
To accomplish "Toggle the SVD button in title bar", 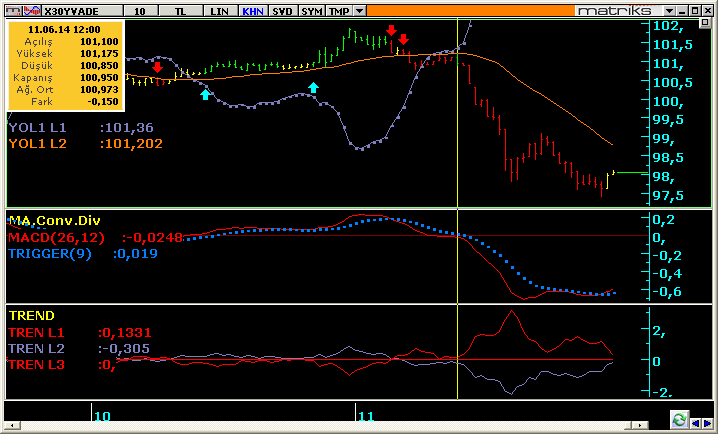I will [283, 10].
